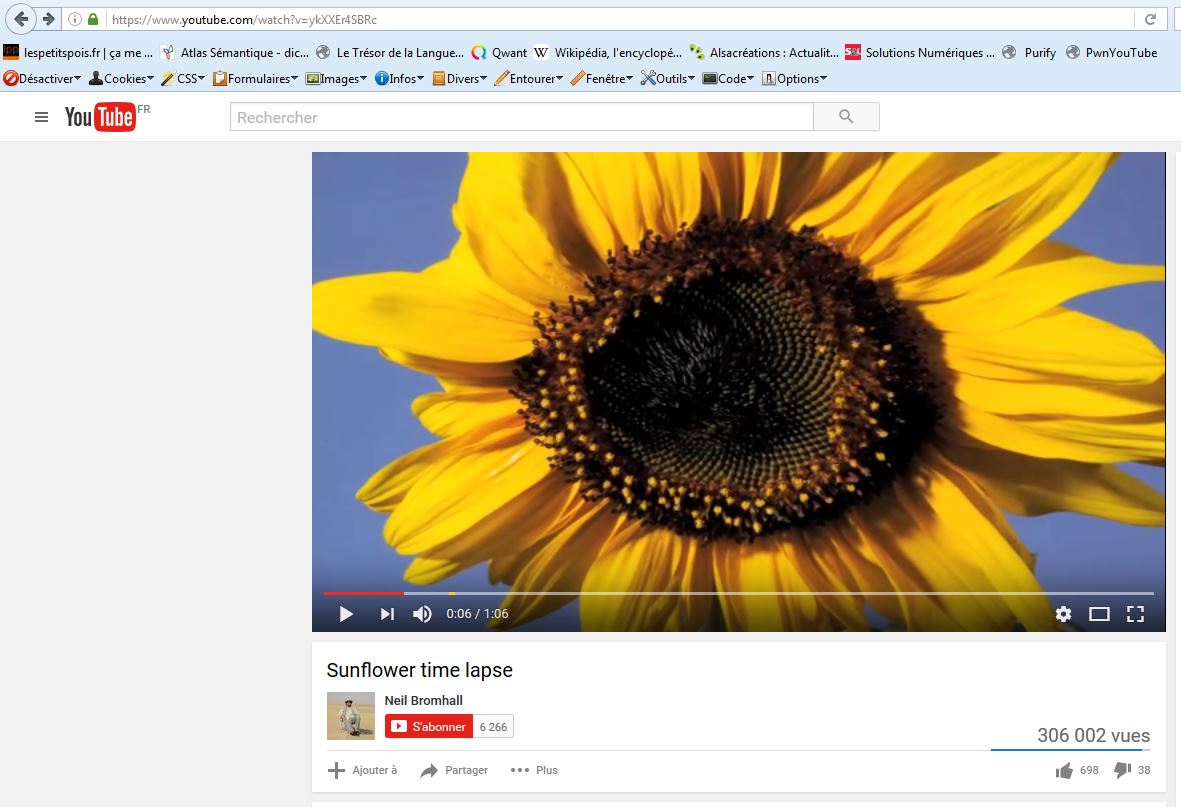
Task: Play the Sunflower time lapse video
Action: (x=346, y=614)
